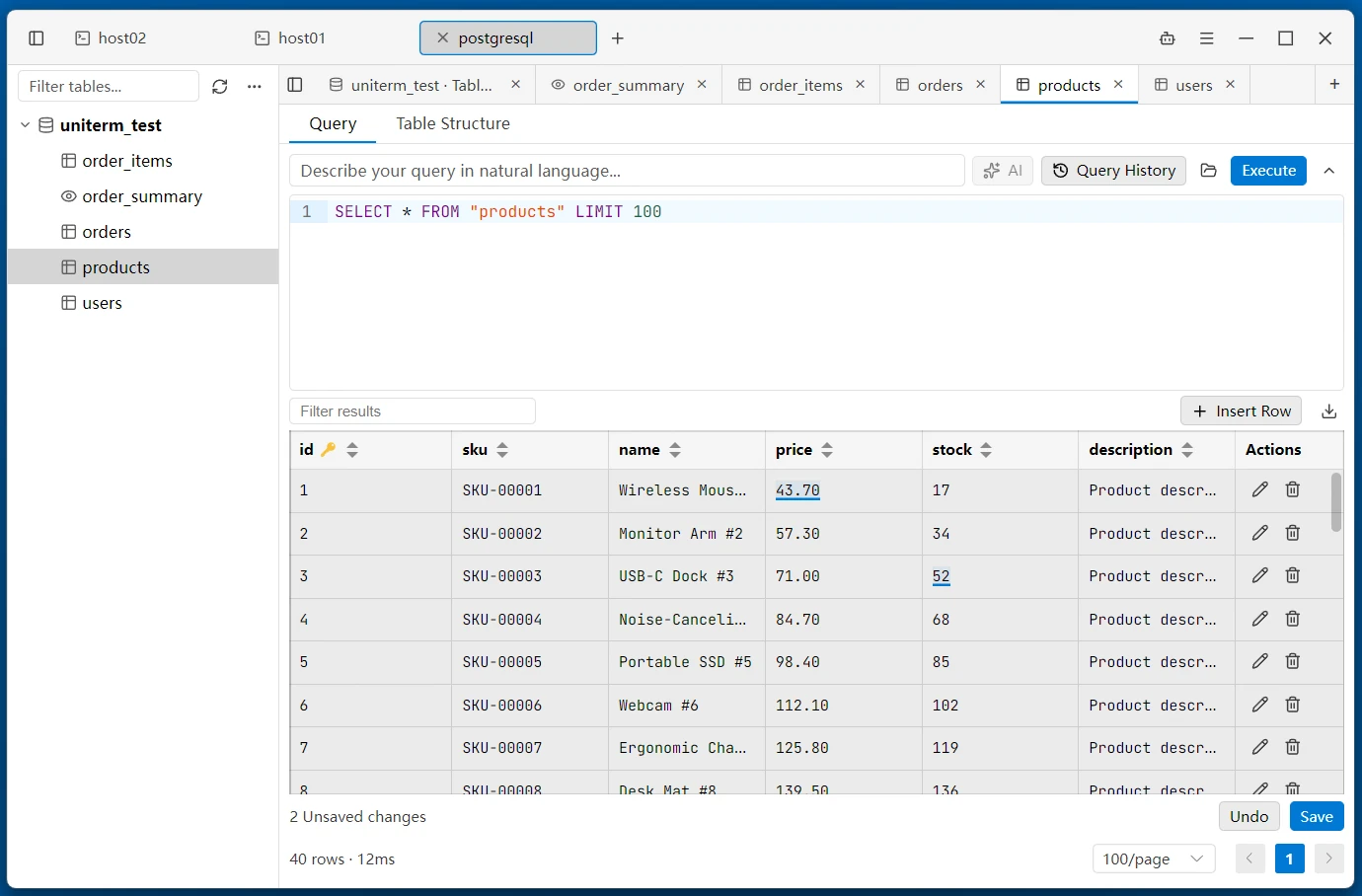This screenshot has width=1362, height=896.
Task: Collapse the query editor chevron
Action: 1329,171
